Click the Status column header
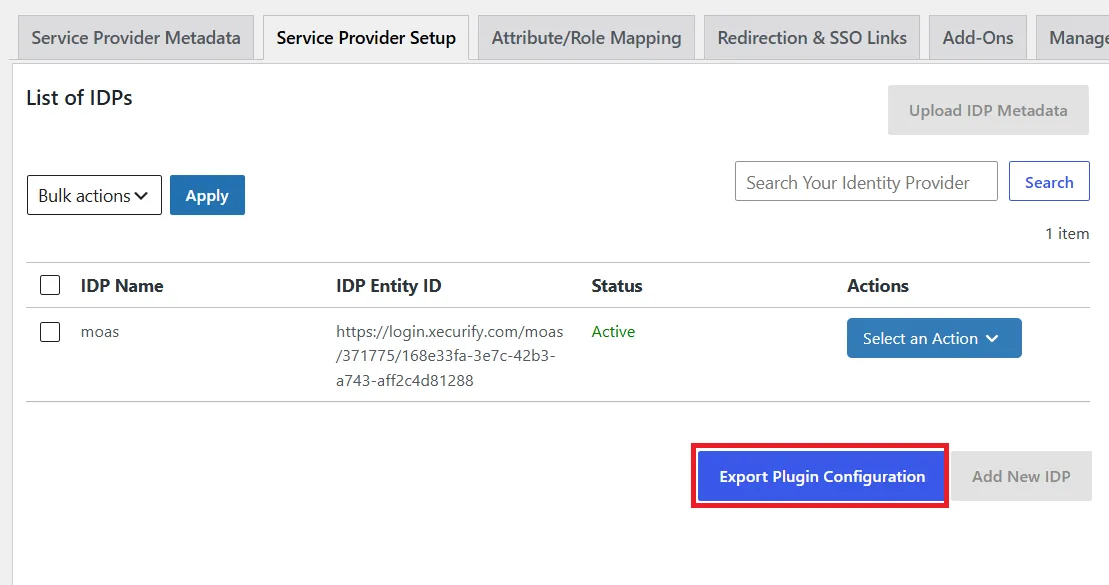The height and width of the screenshot is (585, 1109). (x=617, y=286)
